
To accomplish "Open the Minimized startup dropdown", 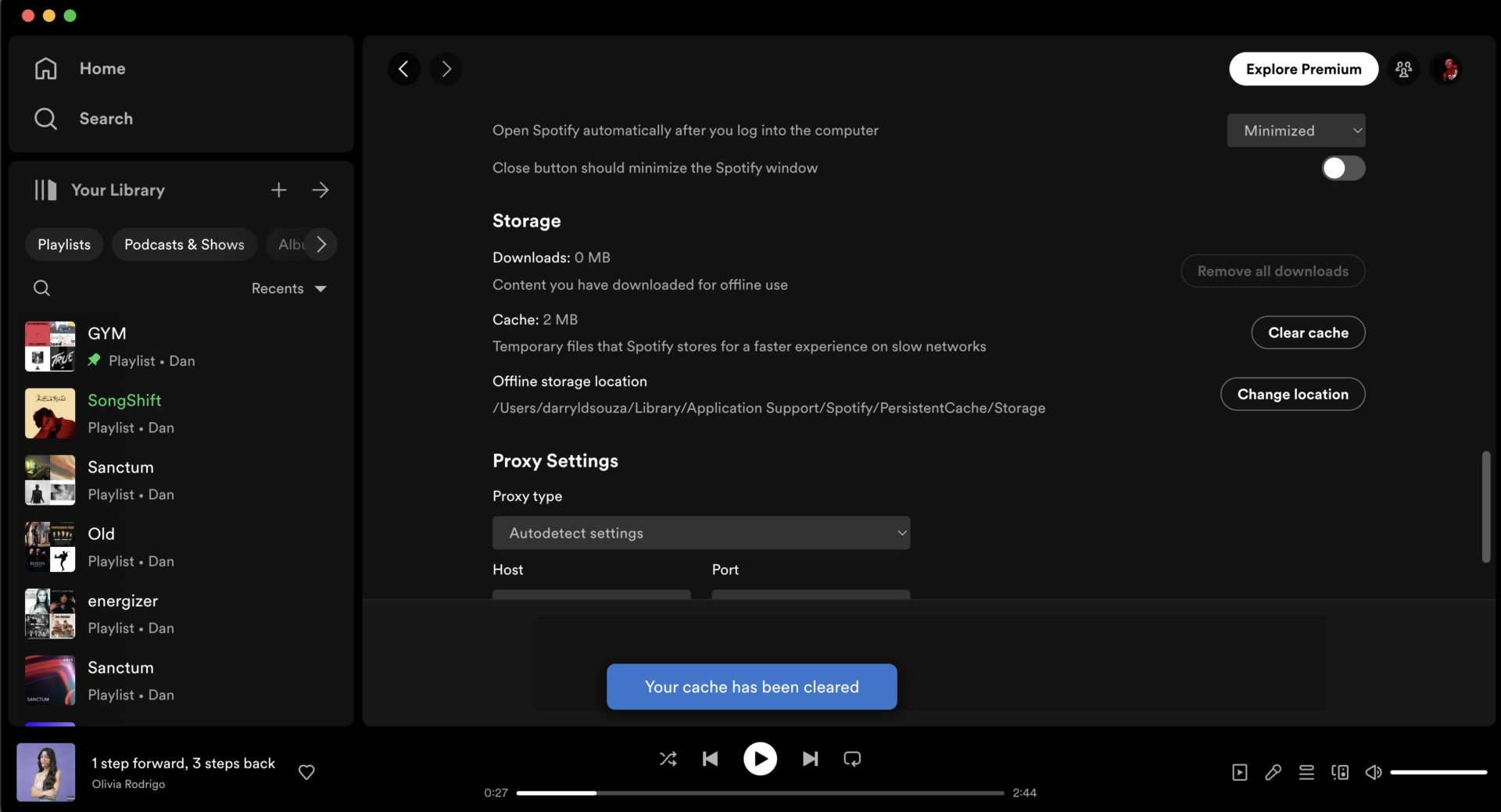I will [x=1296, y=131].
